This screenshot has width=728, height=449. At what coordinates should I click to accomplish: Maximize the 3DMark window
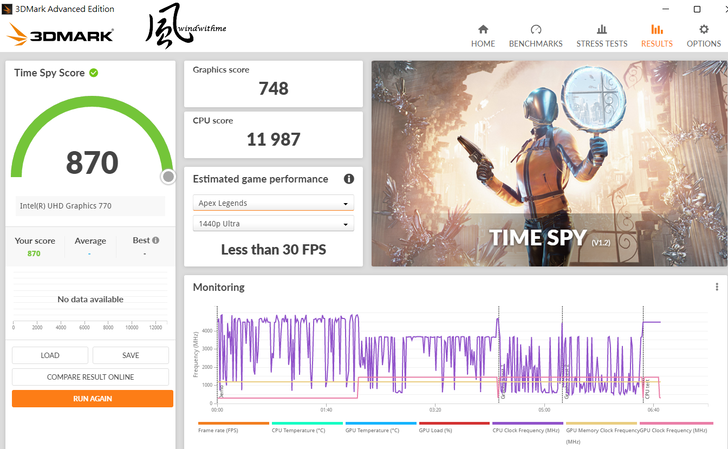point(697,9)
